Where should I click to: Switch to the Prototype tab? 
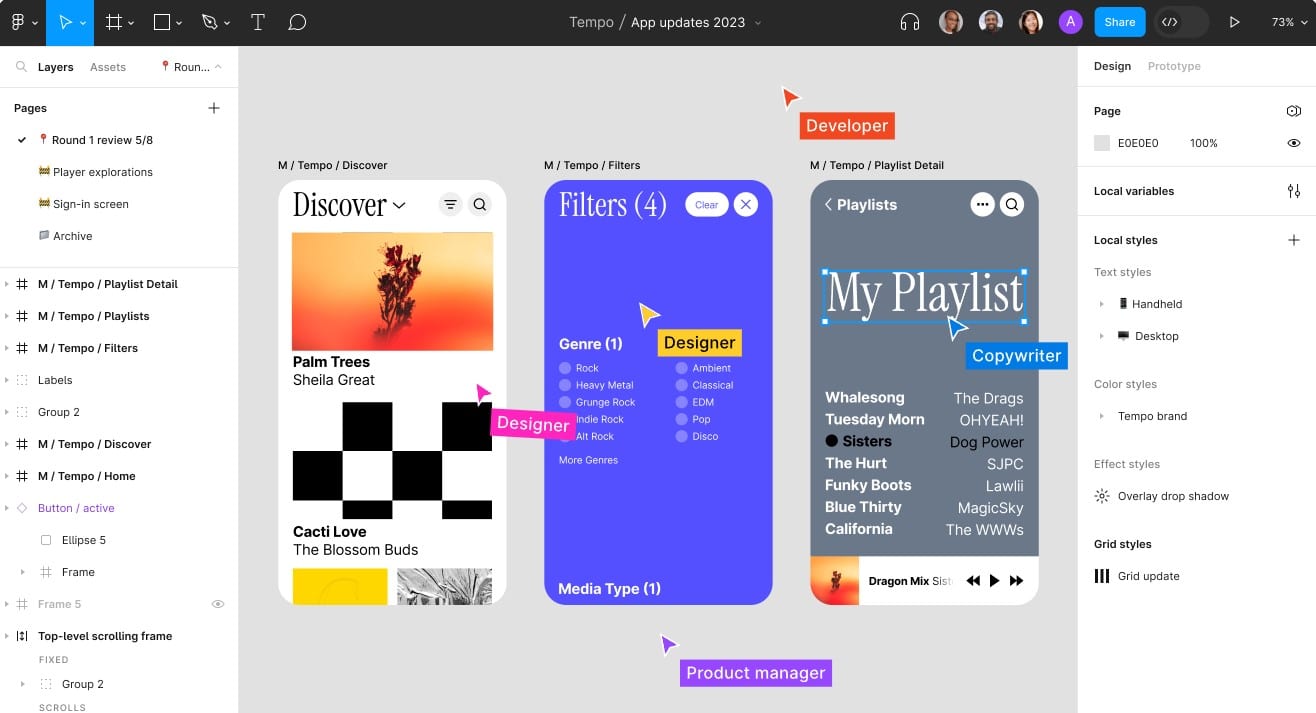(x=1173, y=66)
